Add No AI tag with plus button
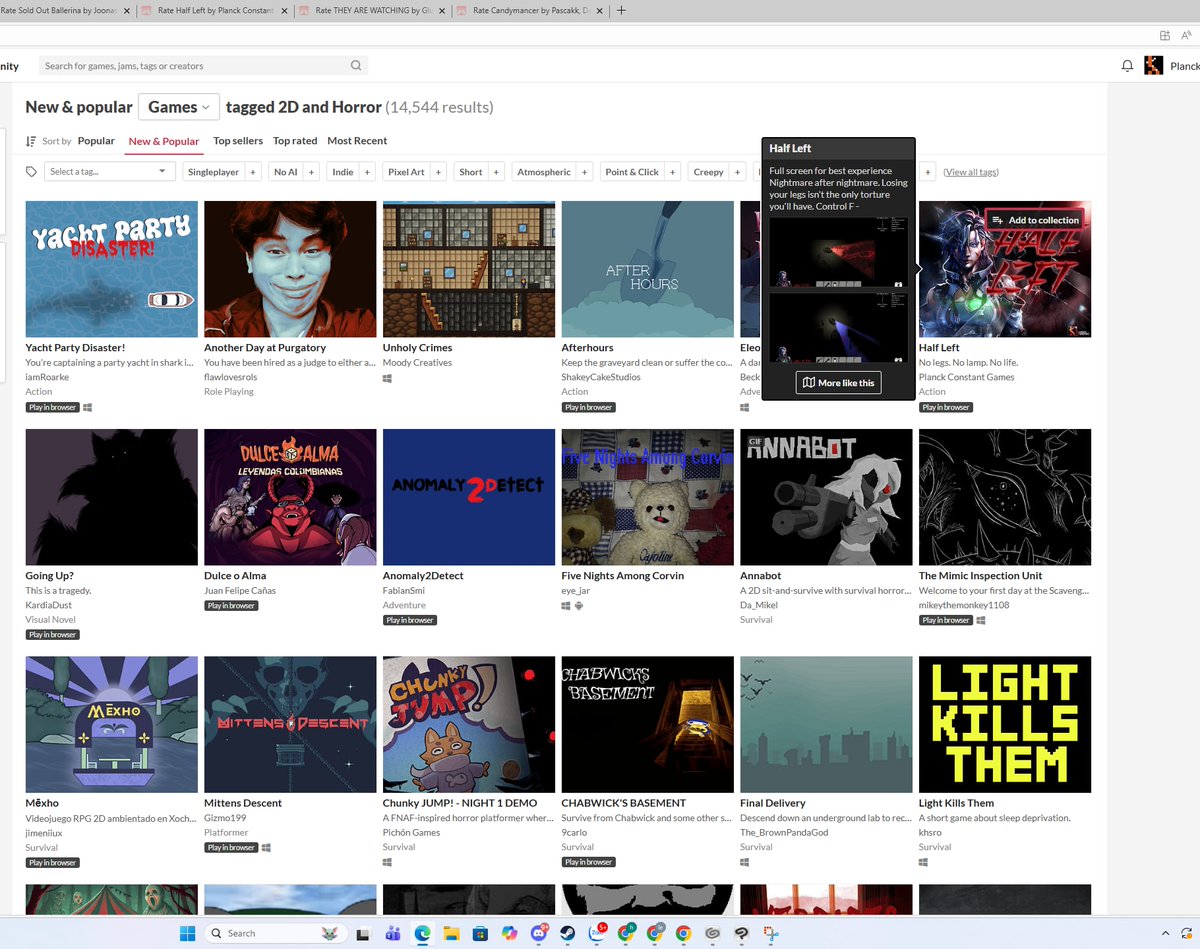Screen dimensions: 1200x949 [311, 172]
